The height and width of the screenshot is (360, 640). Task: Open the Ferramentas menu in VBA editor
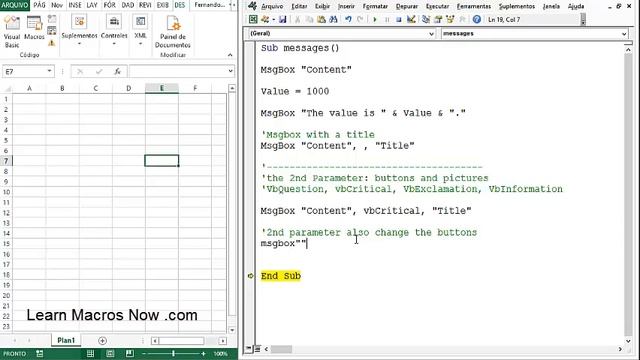473,6
